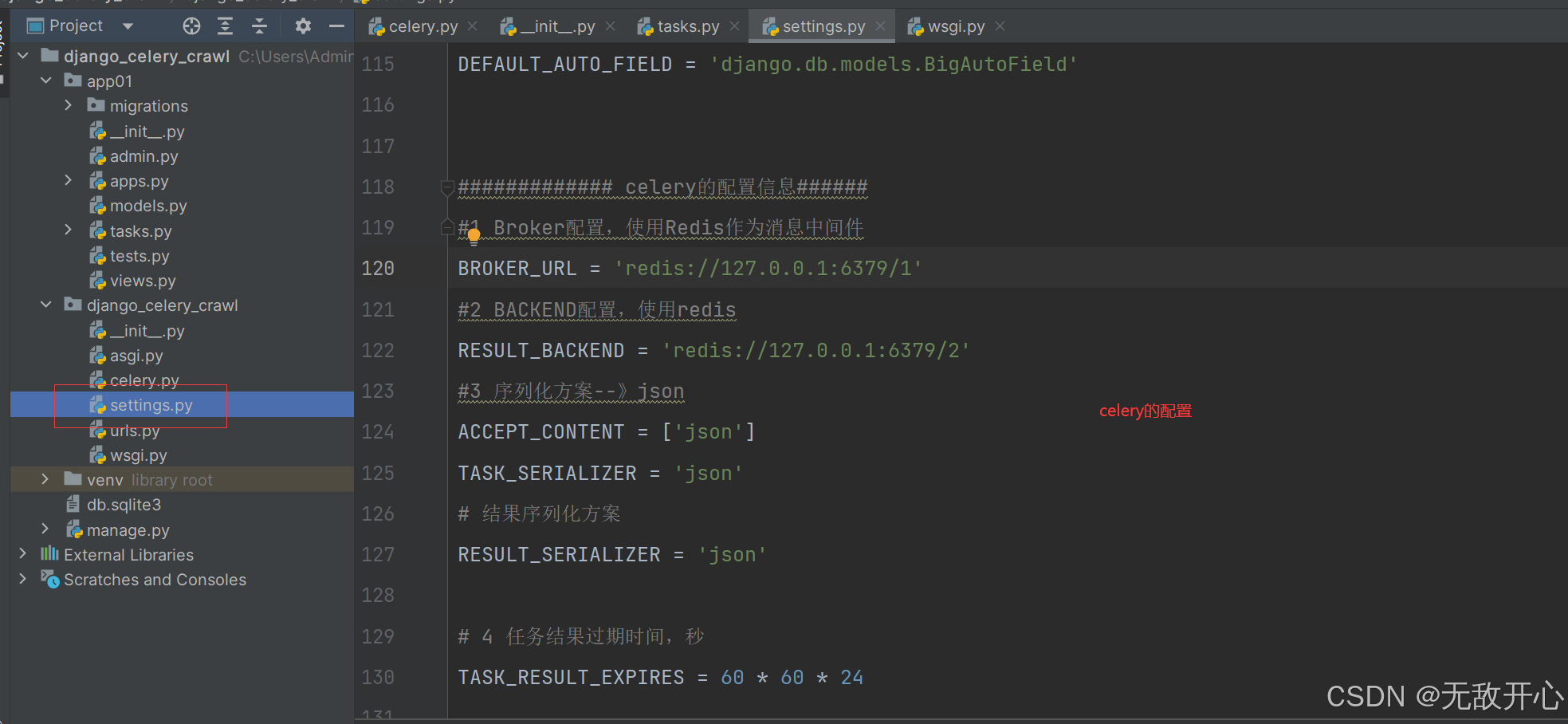Image resolution: width=1568 pixels, height=724 pixels.
Task: Close the settings.py tab
Action: pyautogui.click(x=880, y=26)
